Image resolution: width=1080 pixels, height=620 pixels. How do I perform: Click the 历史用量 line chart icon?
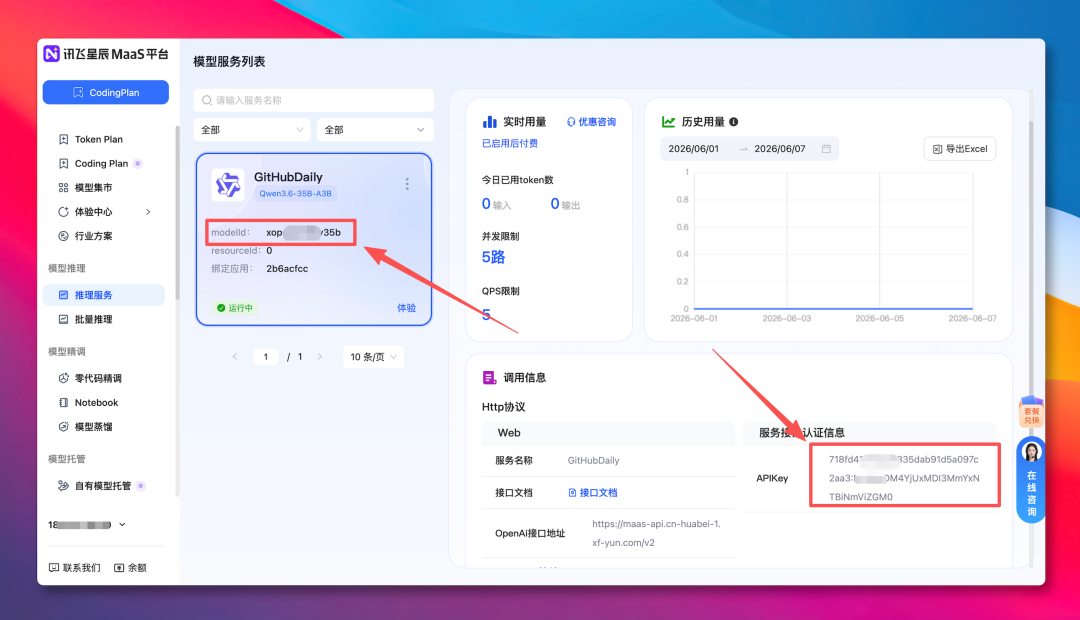(x=668, y=122)
